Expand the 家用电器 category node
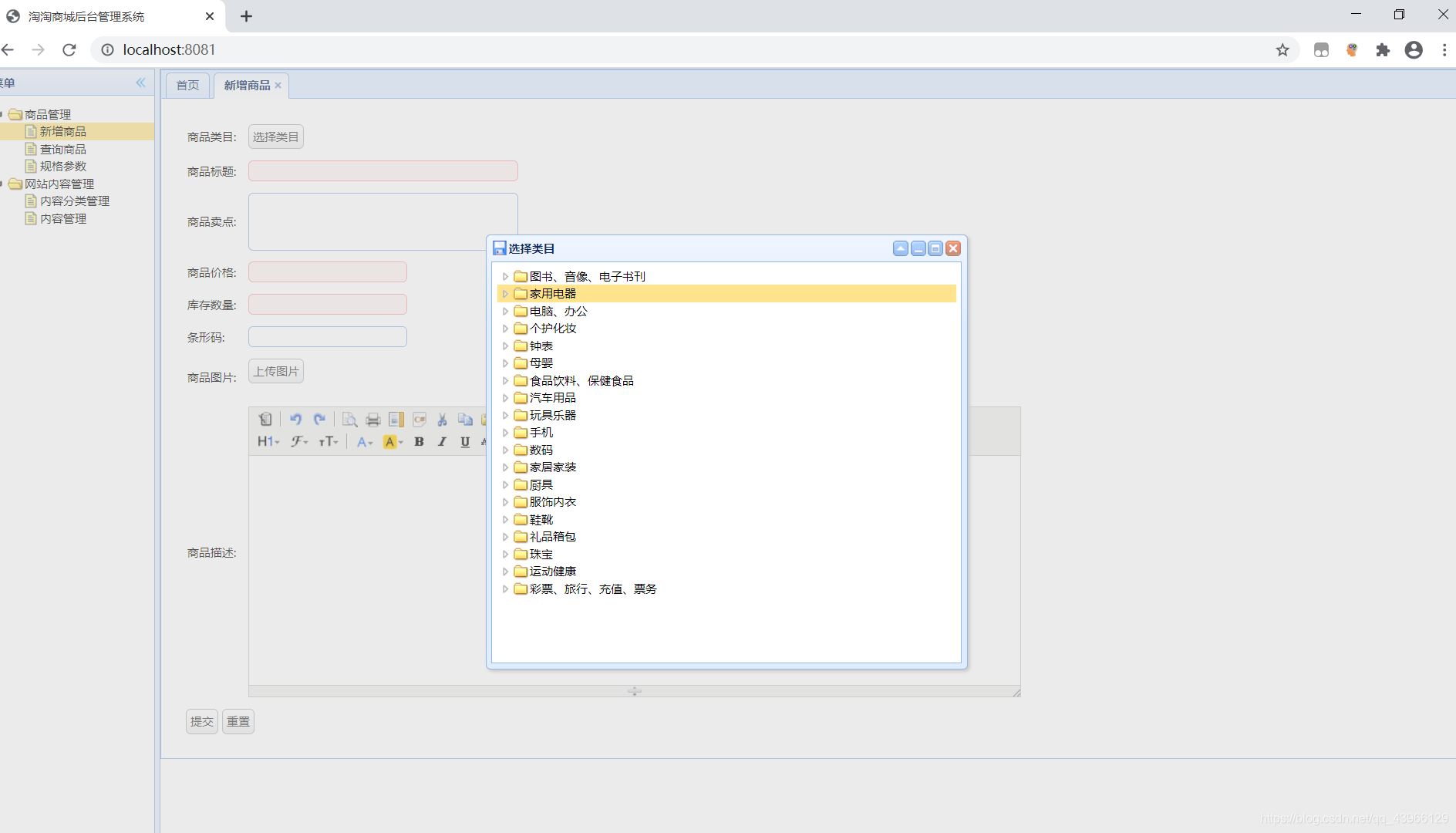Screen dimensions: 1456x833 (x=506, y=294)
